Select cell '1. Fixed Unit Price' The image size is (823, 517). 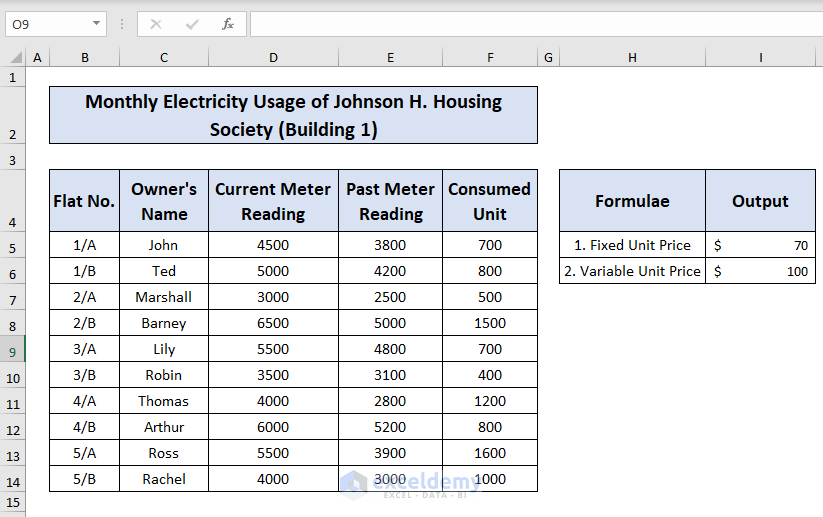point(632,245)
